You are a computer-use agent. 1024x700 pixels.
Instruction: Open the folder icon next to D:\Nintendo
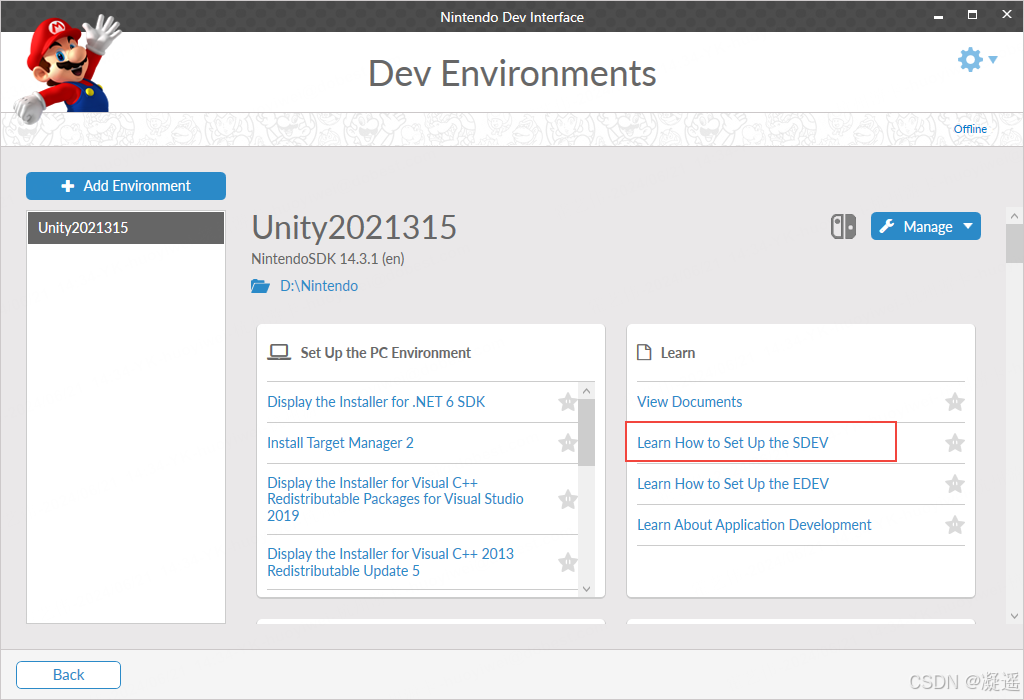261,285
